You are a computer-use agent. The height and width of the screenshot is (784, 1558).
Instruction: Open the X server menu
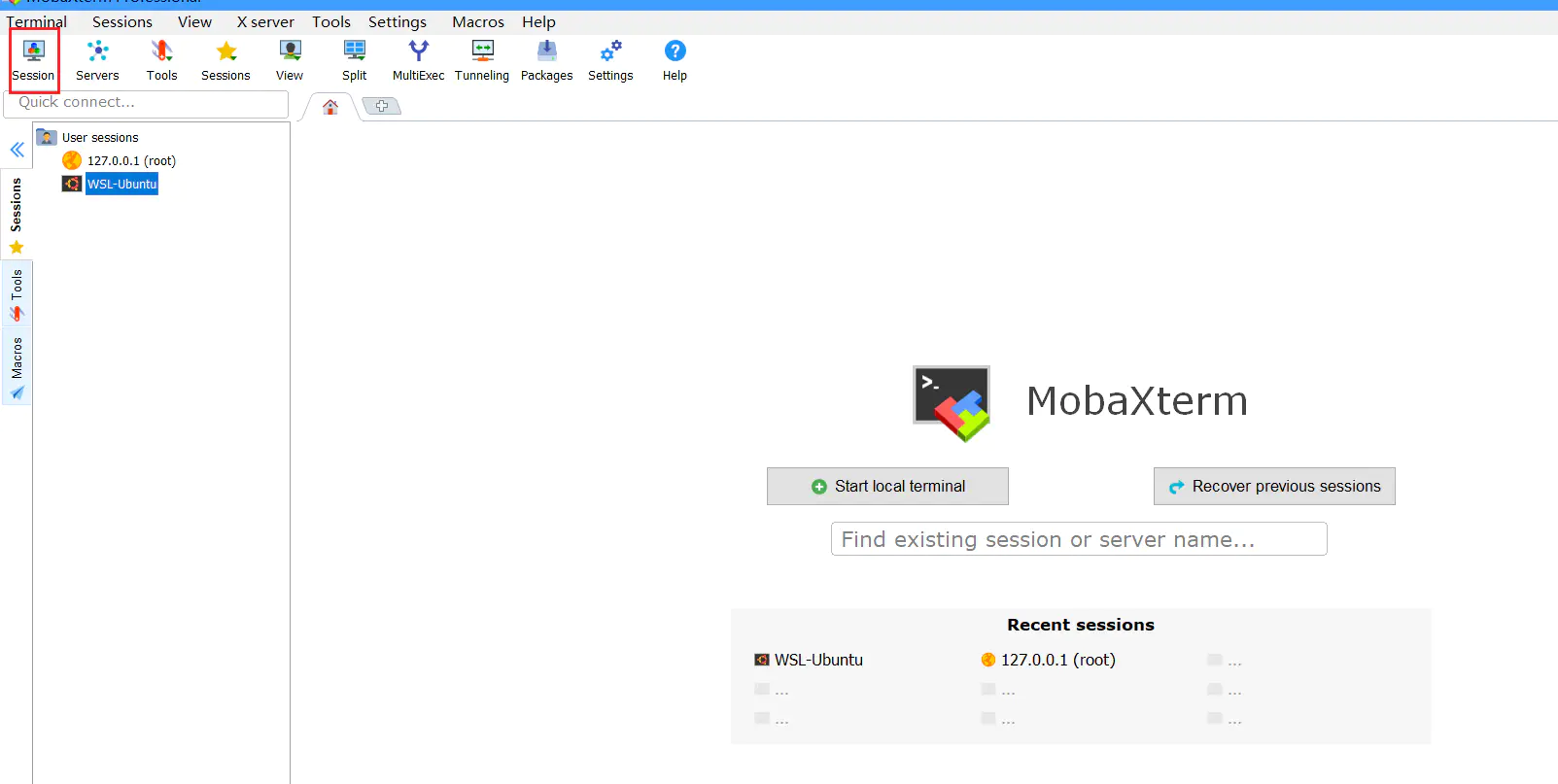pos(265,21)
